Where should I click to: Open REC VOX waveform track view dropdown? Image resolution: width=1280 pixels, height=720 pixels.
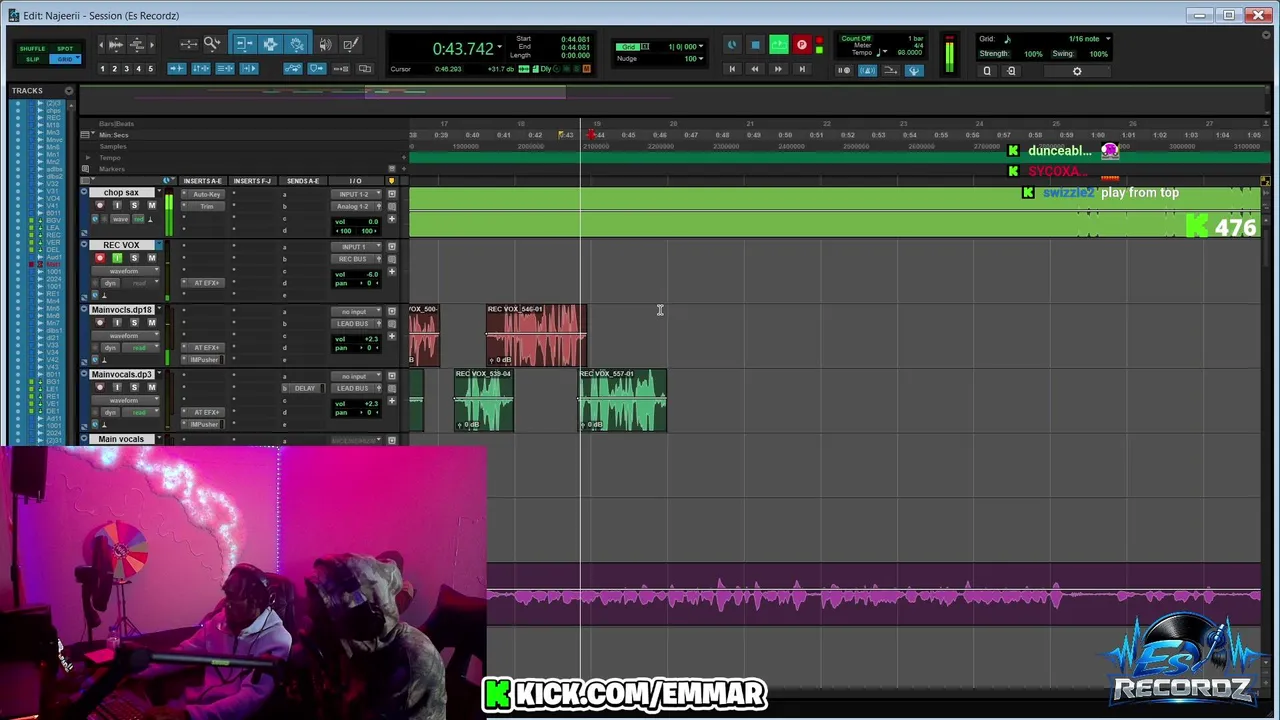point(125,271)
